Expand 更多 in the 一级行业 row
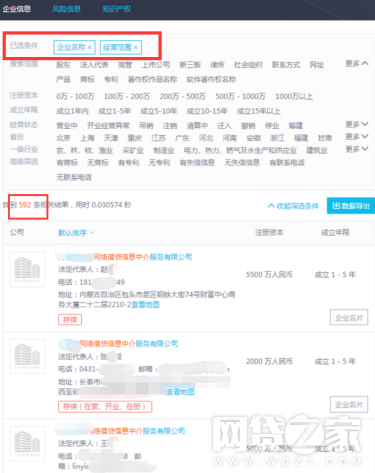 pyautogui.click(x=357, y=149)
